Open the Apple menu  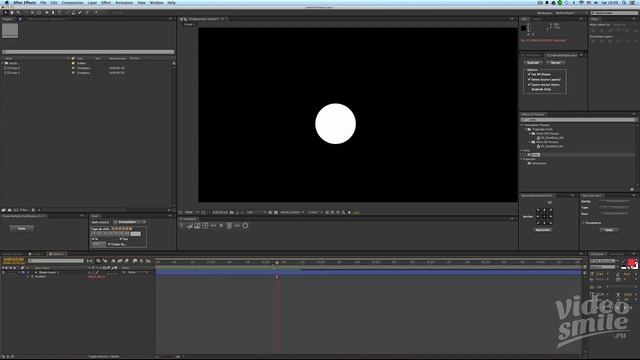coord(6,2)
